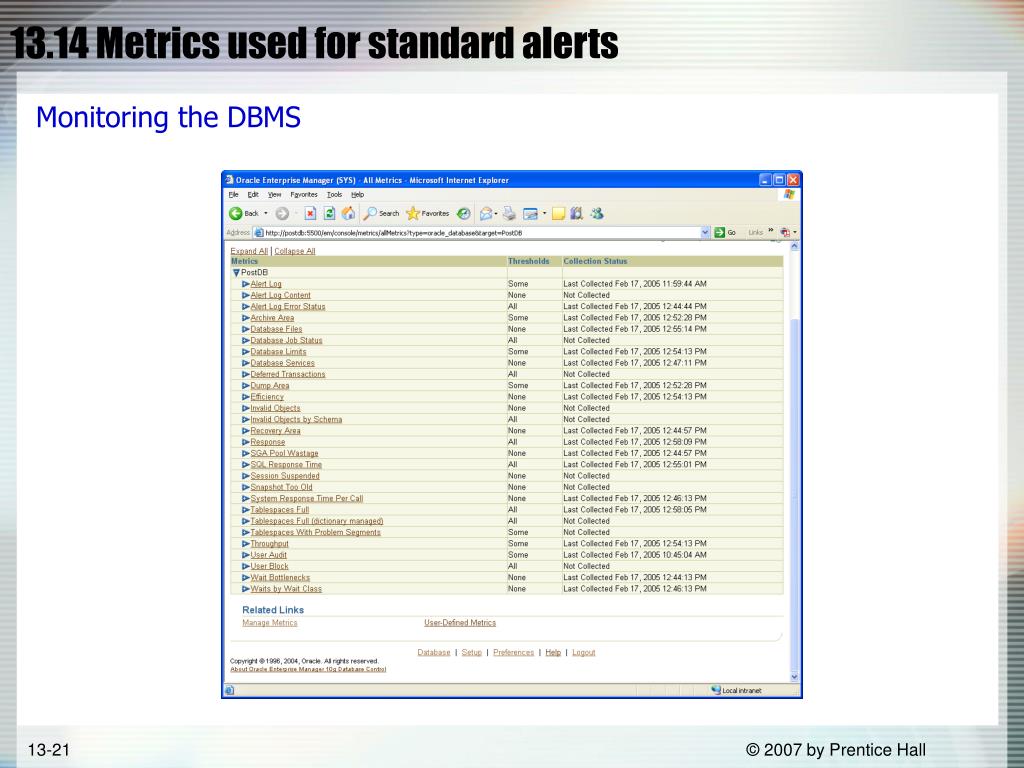1024x768 pixels.
Task: Open the User-Defined Metrics link
Action: point(460,623)
